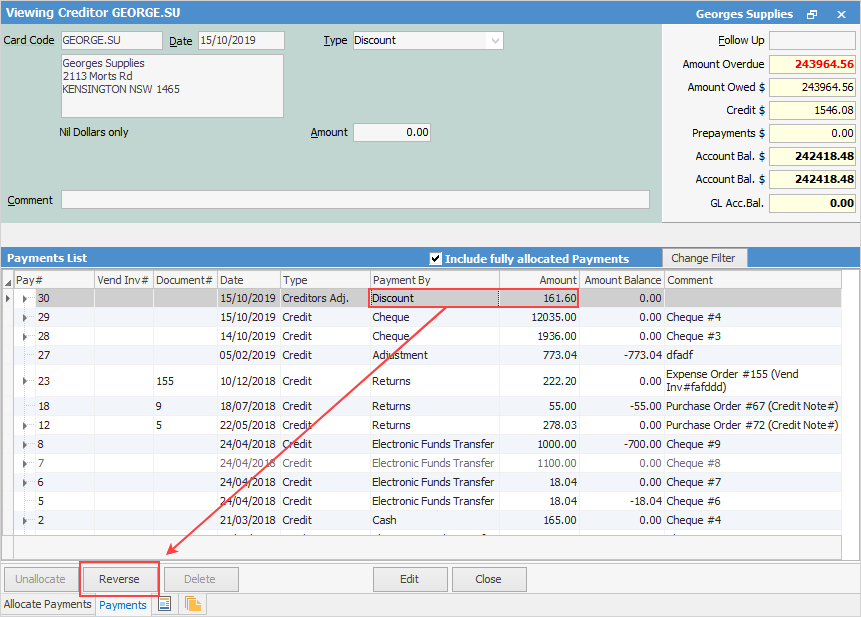Click the Edit button

point(410,579)
